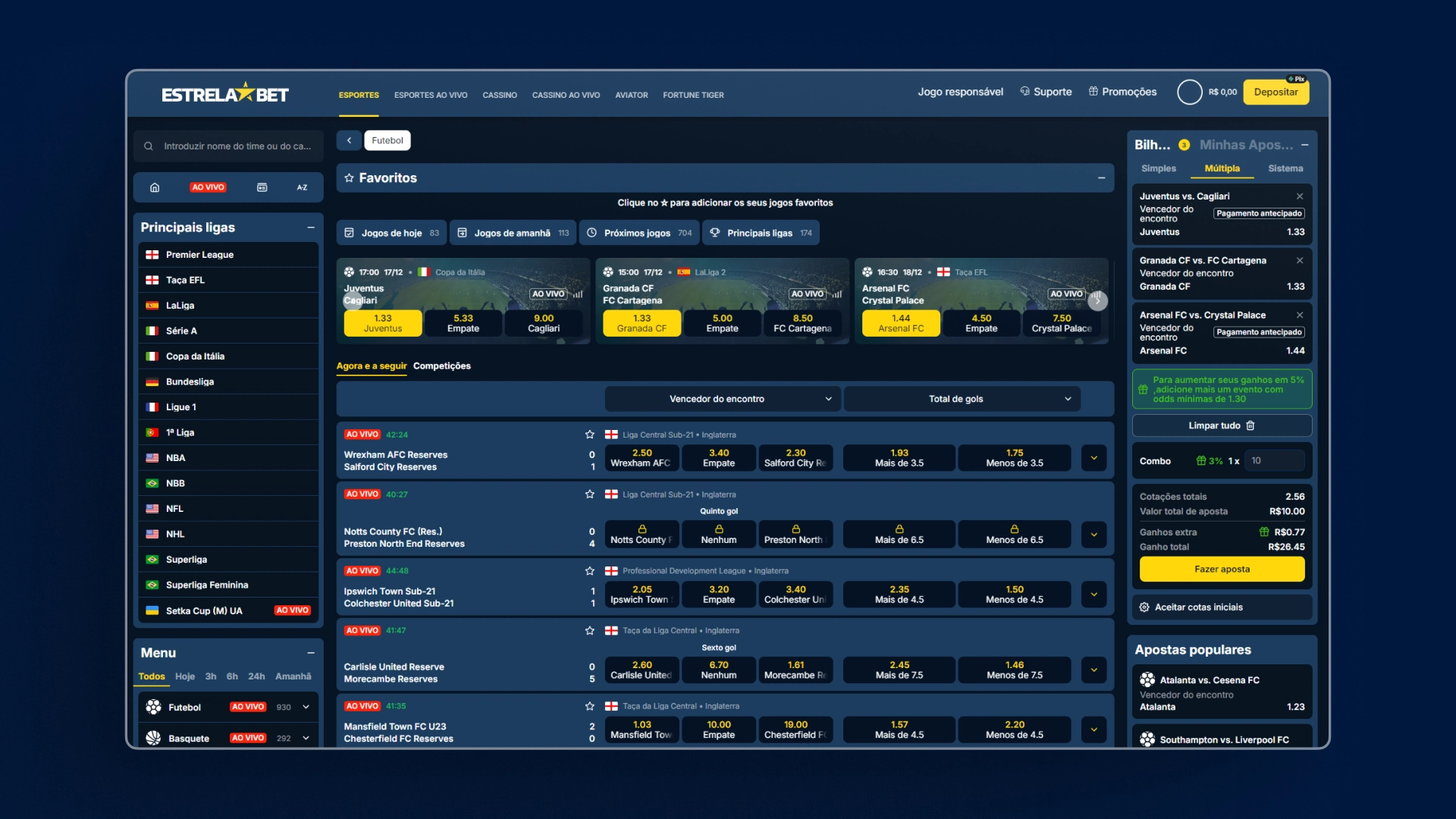This screenshot has width=1456, height=819.
Task: Toggle Juventus 1.33 selection in featured card
Action: (383, 323)
